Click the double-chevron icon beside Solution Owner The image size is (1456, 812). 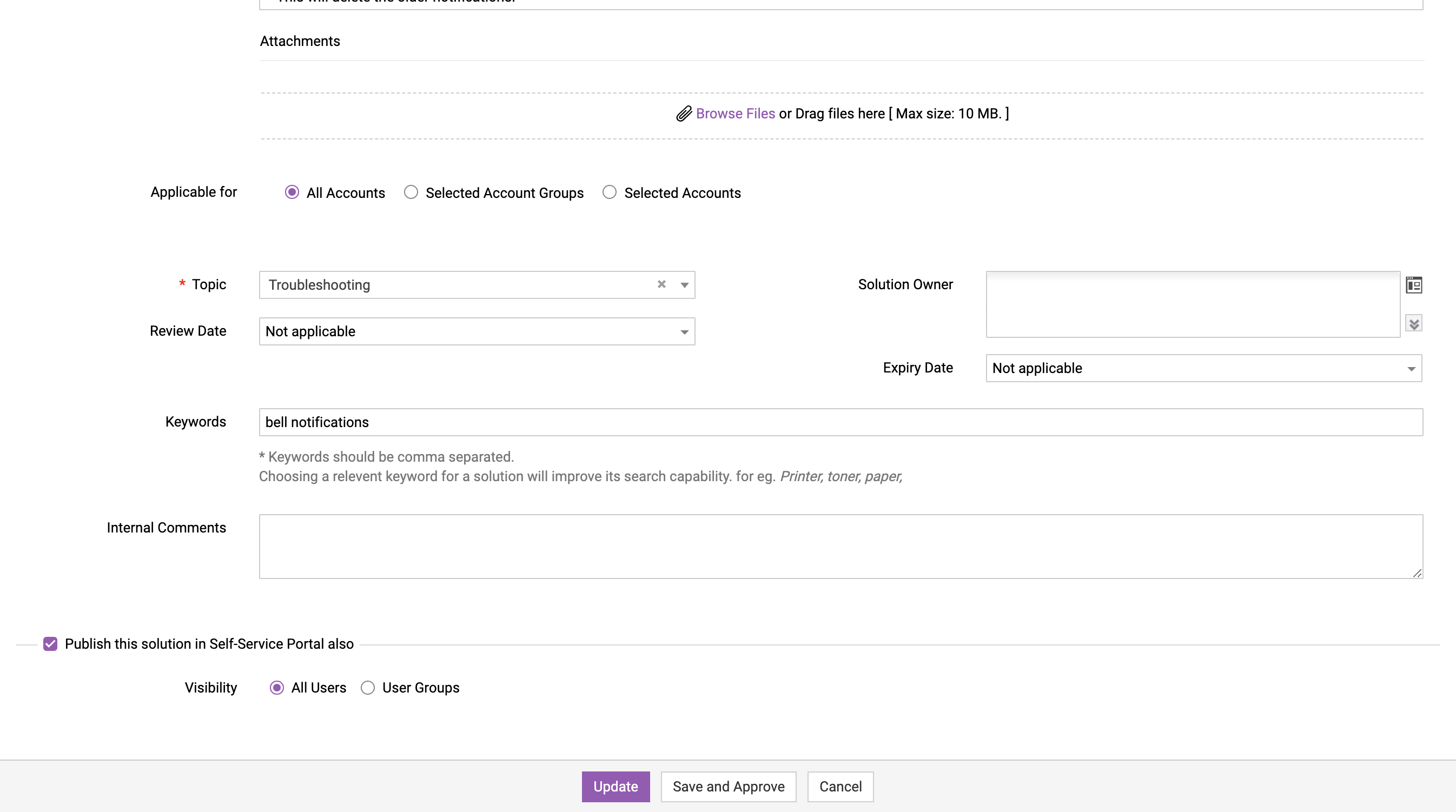pyautogui.click(x=1414, y=324)
